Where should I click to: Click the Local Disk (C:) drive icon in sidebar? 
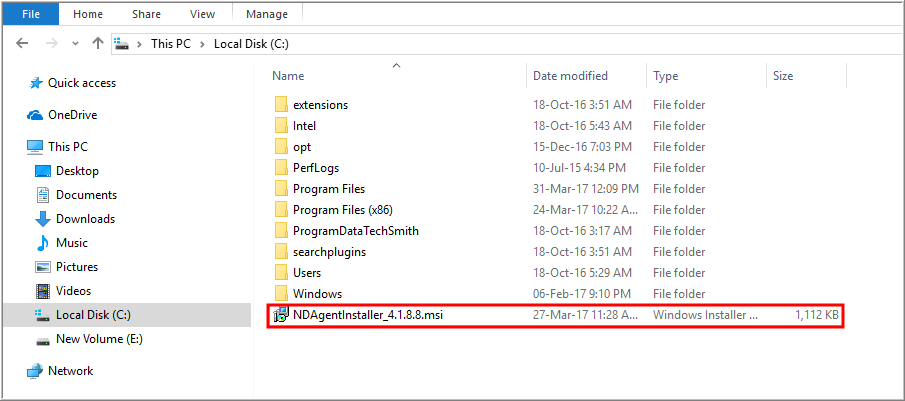pos(43,315)
